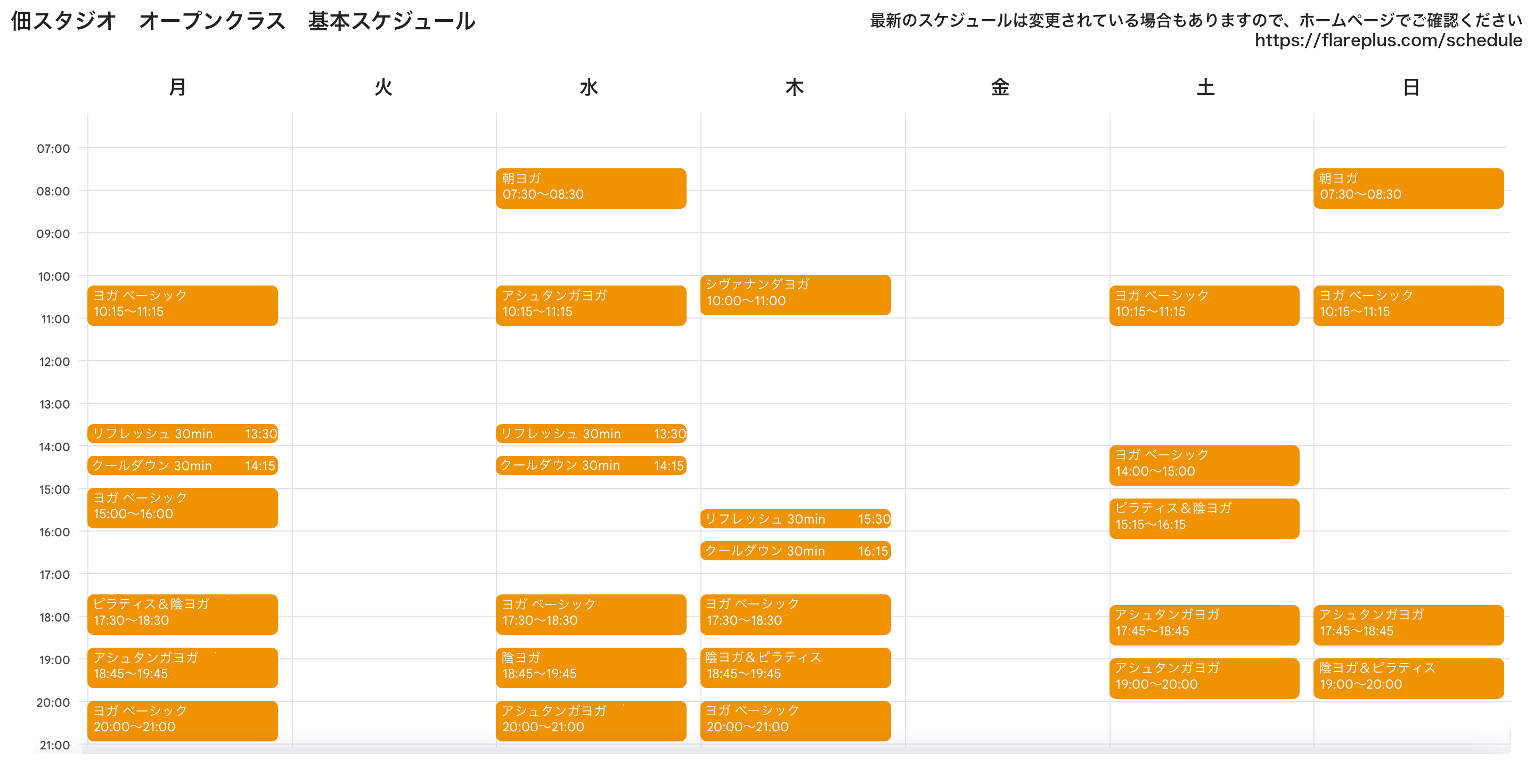This screenshot has width=1534, height=784.
Task: Click Monday リフレッシュ 30min 13:30 event
Action: click(182, 434)
